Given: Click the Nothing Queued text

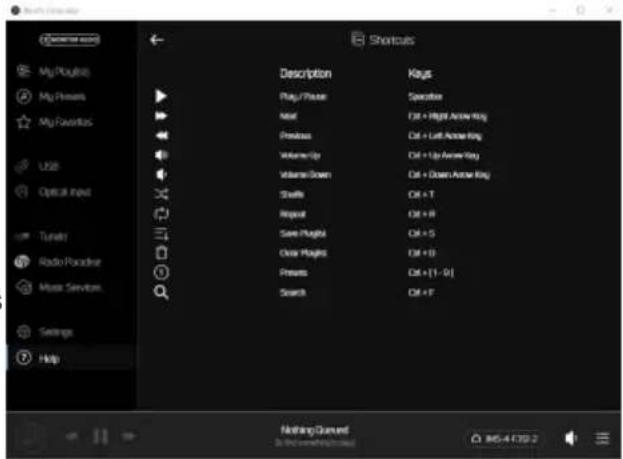Looking at the screenshot, I should coord(315,430).
